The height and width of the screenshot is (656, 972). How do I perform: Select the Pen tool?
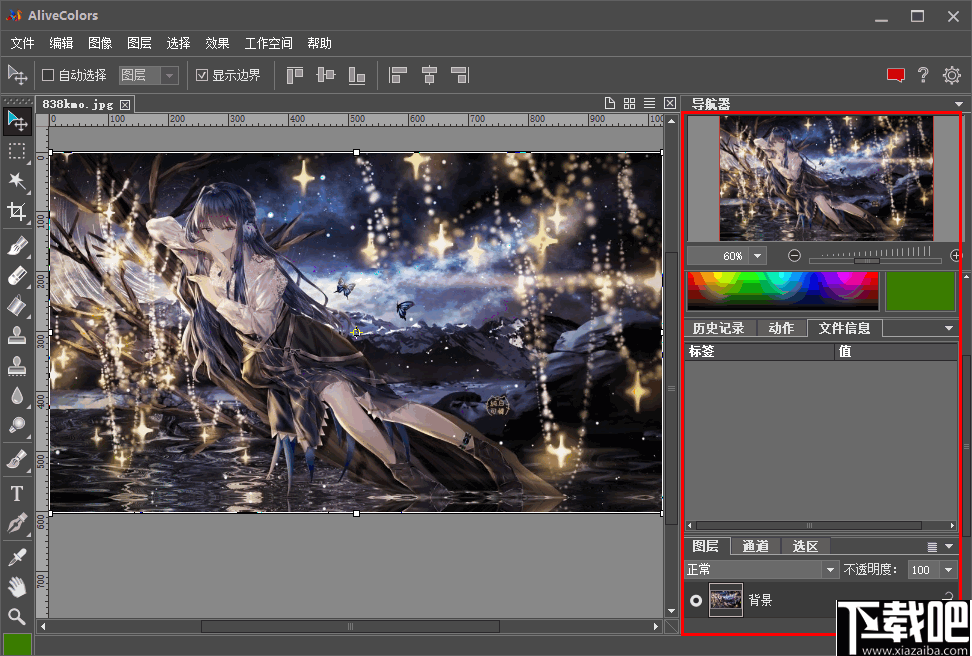(17, 521)
